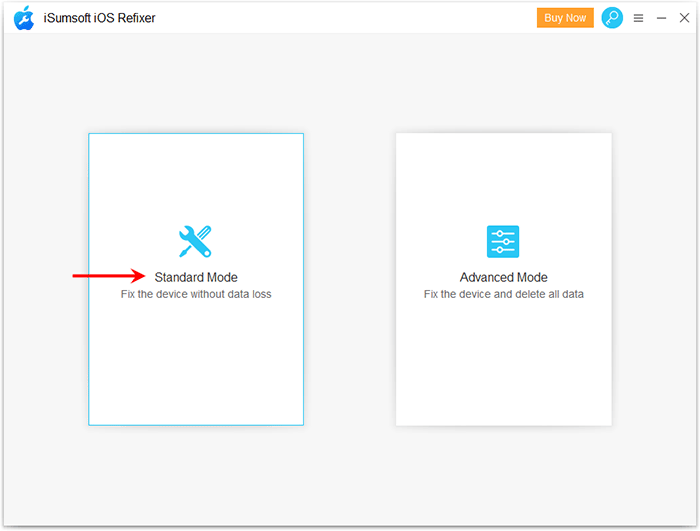Choose the Standard Mode label

(x=196, y=277)
